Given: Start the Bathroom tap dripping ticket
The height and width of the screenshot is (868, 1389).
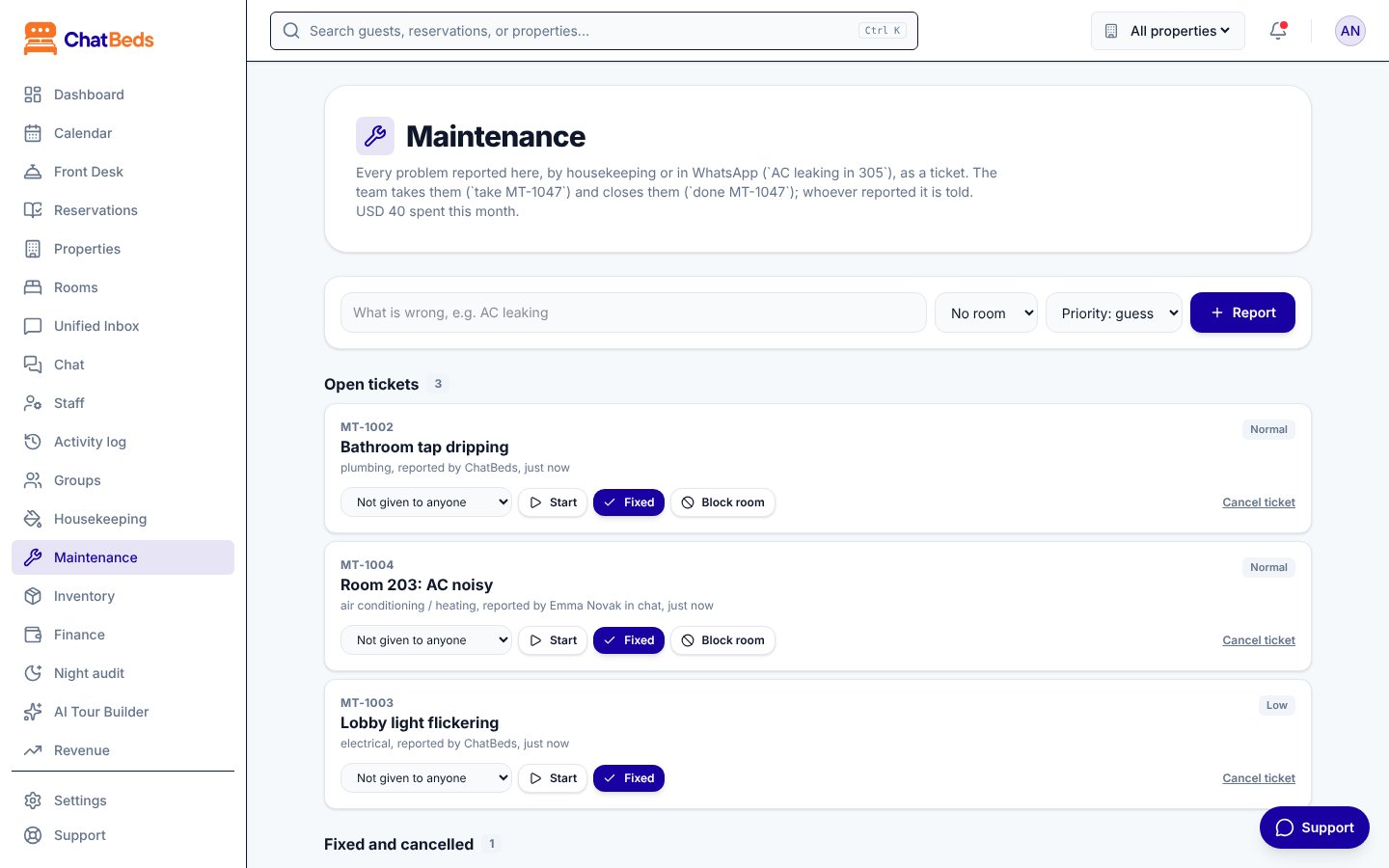Looking at the screenshot, I should click(x=553, y=502).
